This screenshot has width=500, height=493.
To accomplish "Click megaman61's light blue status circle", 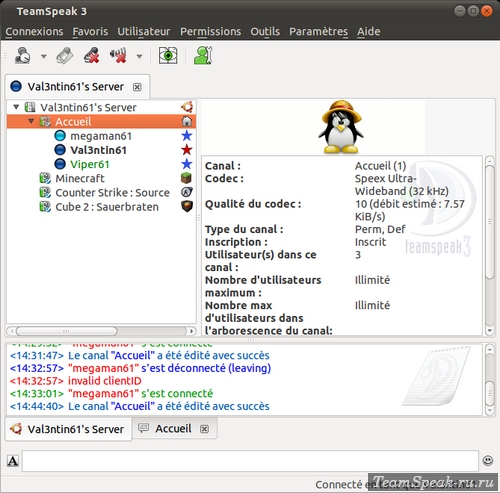I will (60, 136).
